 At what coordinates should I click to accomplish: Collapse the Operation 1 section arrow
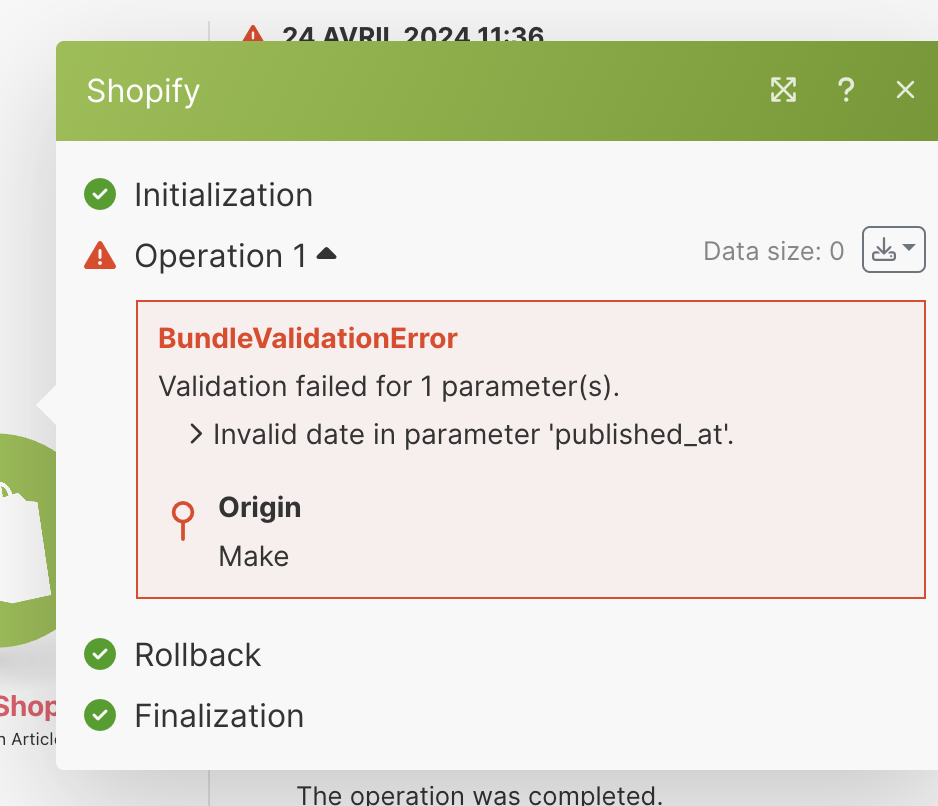(x=326, y=255)
